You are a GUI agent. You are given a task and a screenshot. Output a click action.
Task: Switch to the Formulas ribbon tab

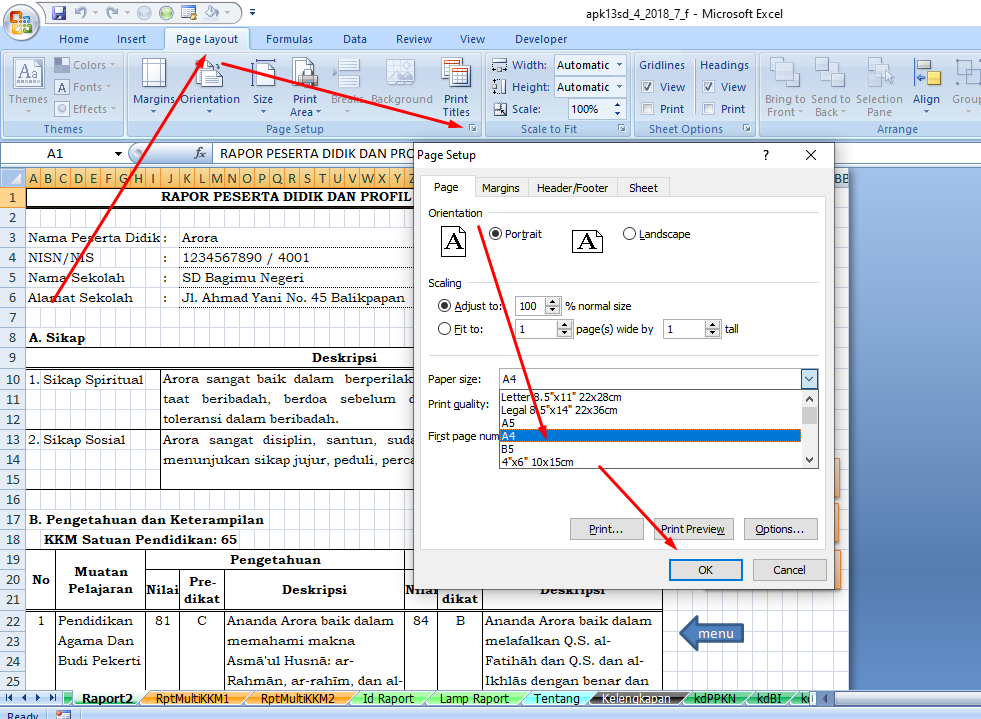(288, 39)
